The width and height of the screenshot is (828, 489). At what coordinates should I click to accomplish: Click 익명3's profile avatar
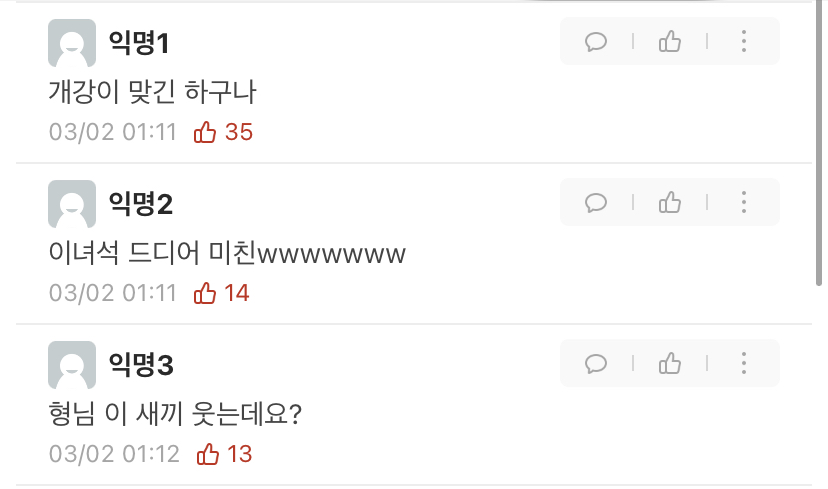[72, 365]
